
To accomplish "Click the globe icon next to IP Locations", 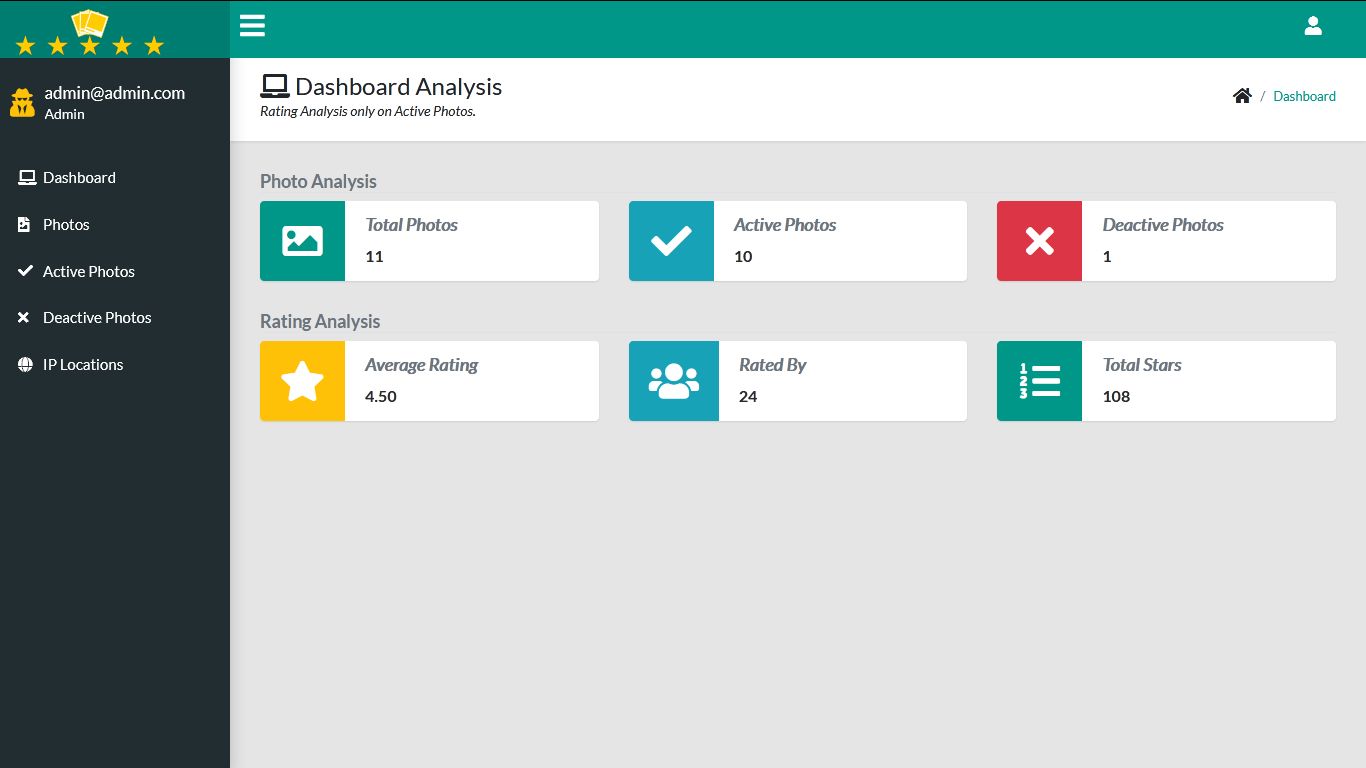I will pos(24,364).
